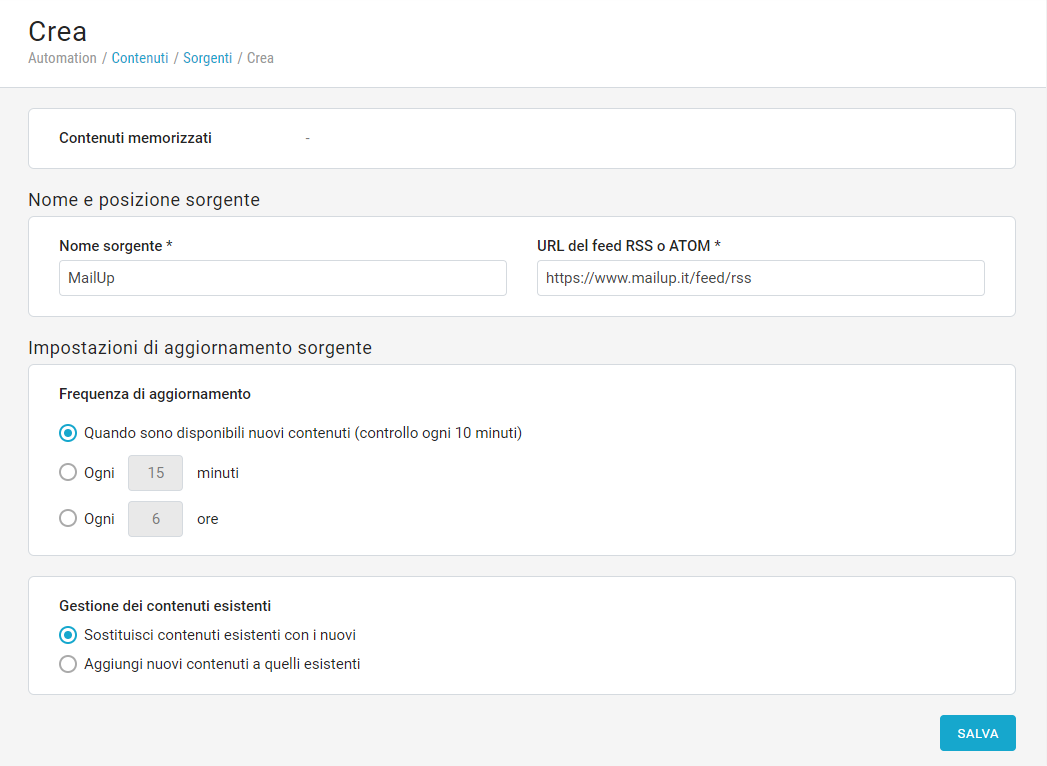Focus the Nome sorgente text field
The height and width of the screenshot is (766, 1047).
click(x=282, y=278)
